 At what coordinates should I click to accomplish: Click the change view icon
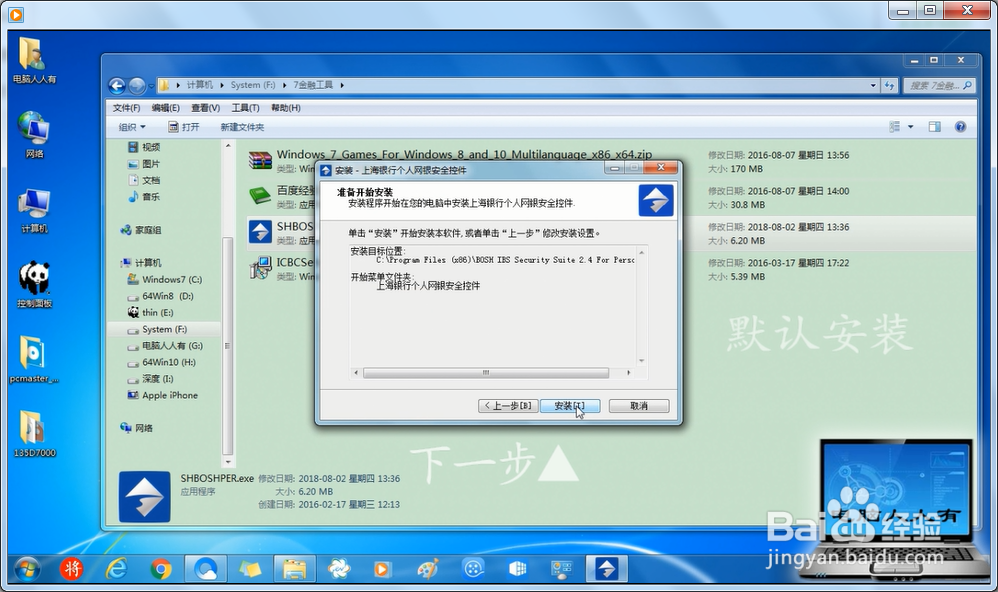[894, 127]
